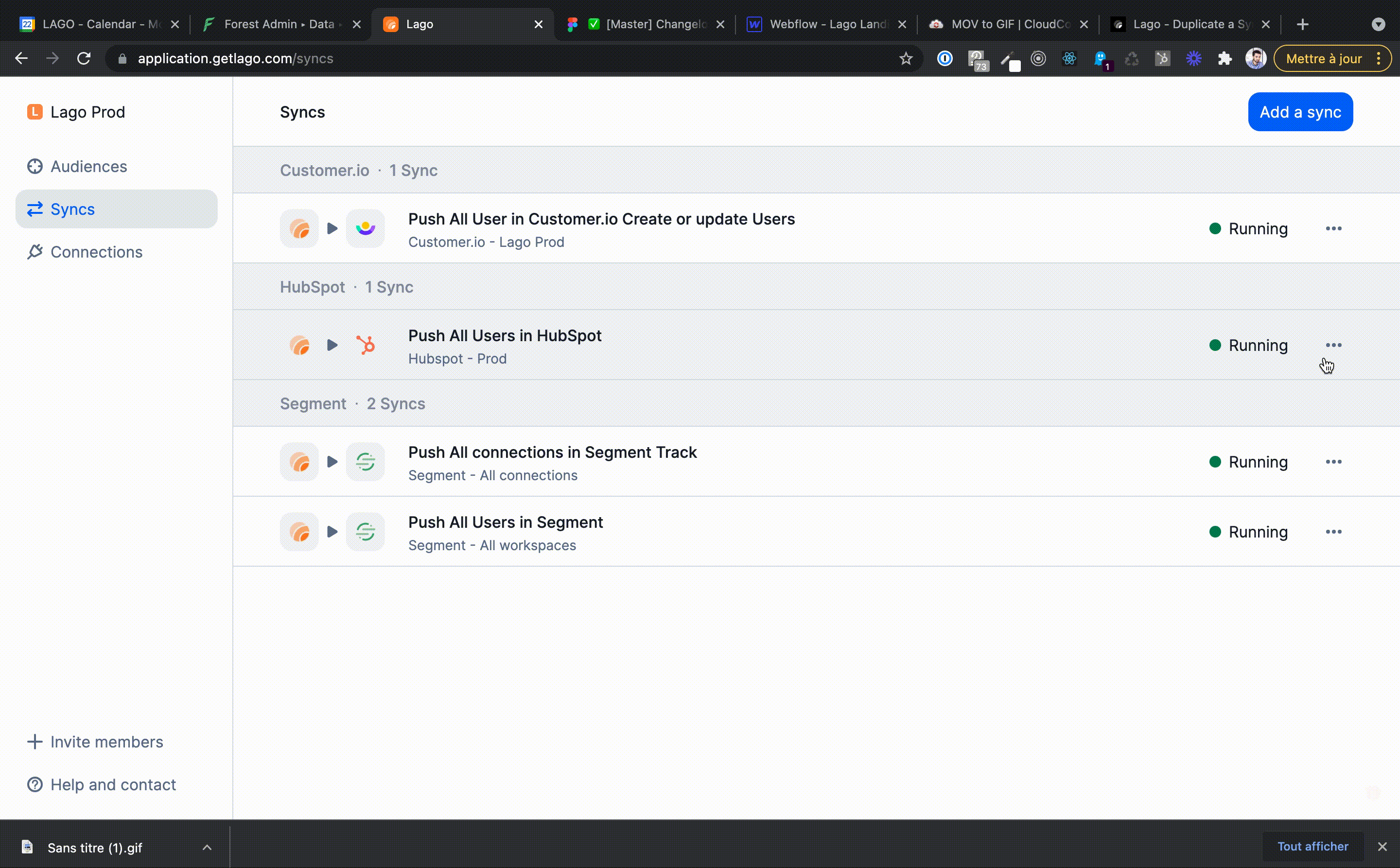Open options menu for HubSpot sync
This screenshot has width=1400, height=868.
point(1333,345)
